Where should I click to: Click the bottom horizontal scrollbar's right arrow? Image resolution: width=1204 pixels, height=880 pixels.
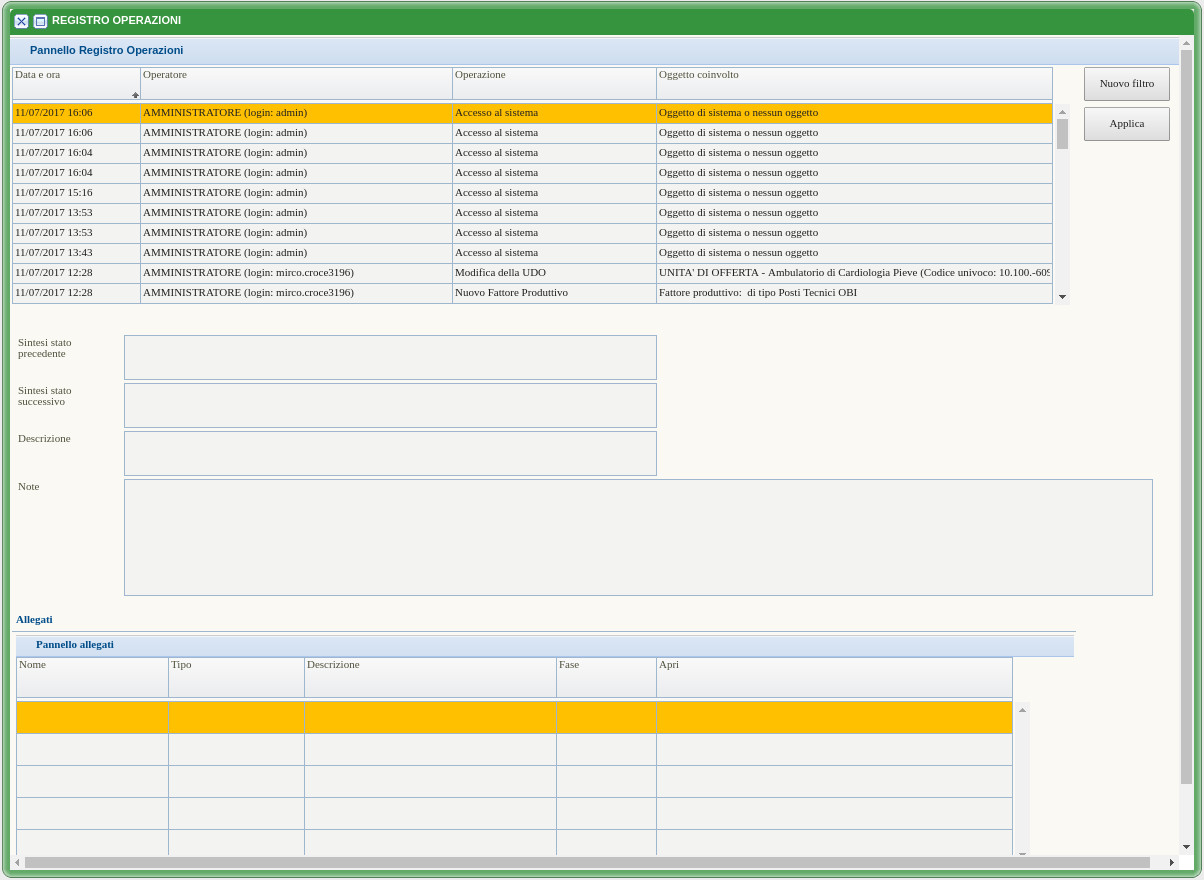(x=1171, y=862)
